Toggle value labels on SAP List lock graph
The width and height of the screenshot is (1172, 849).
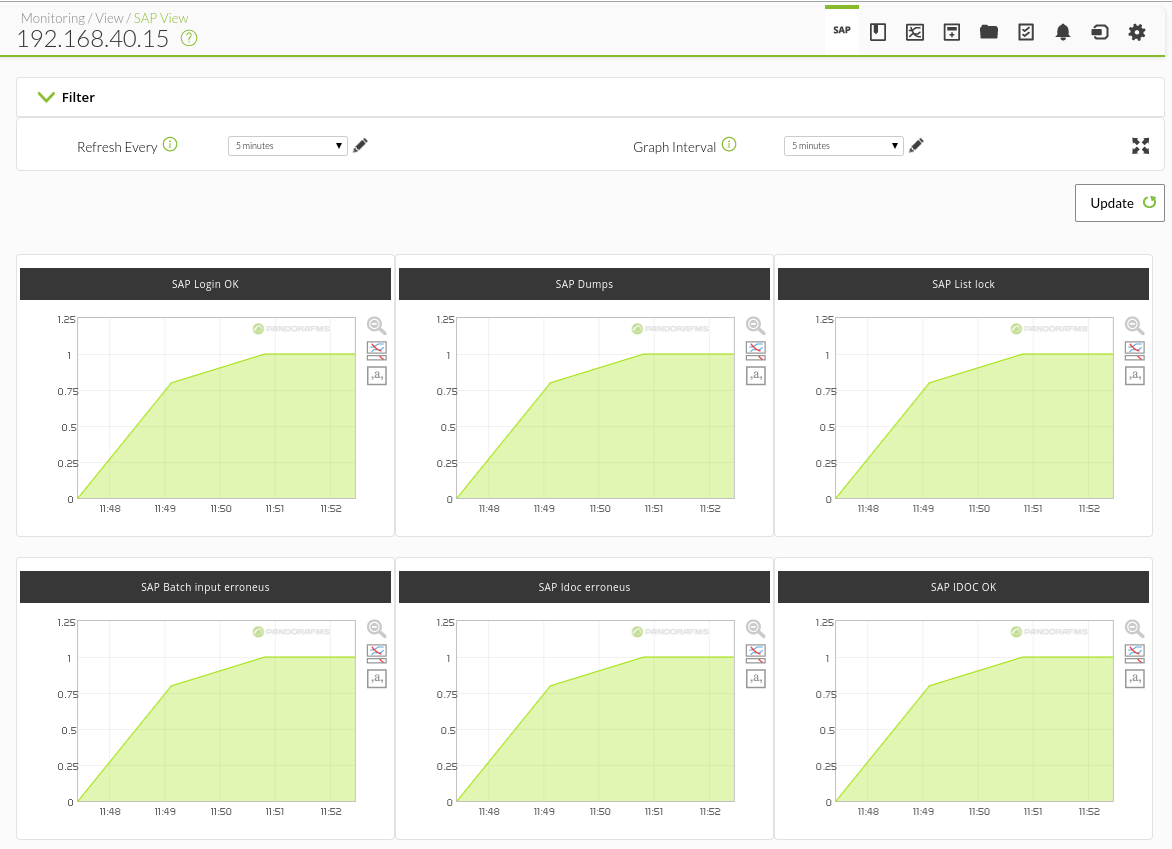tap(1135, 375)
